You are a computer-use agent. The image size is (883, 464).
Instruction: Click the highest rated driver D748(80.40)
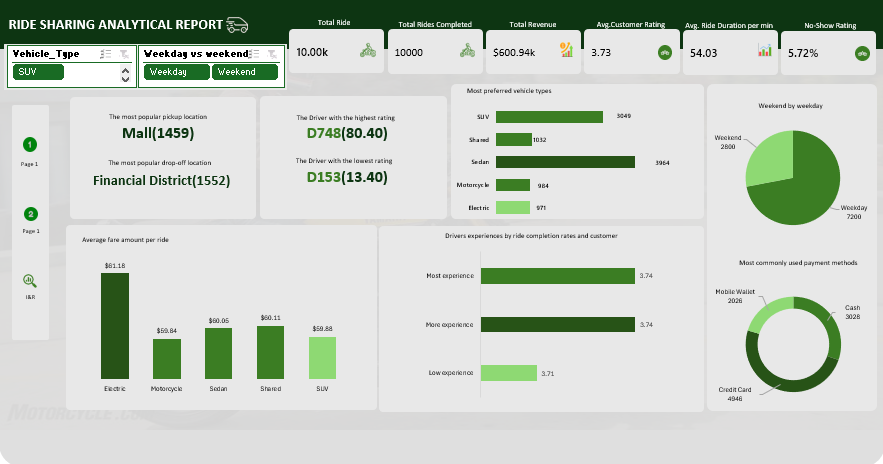tap(347, 133)
